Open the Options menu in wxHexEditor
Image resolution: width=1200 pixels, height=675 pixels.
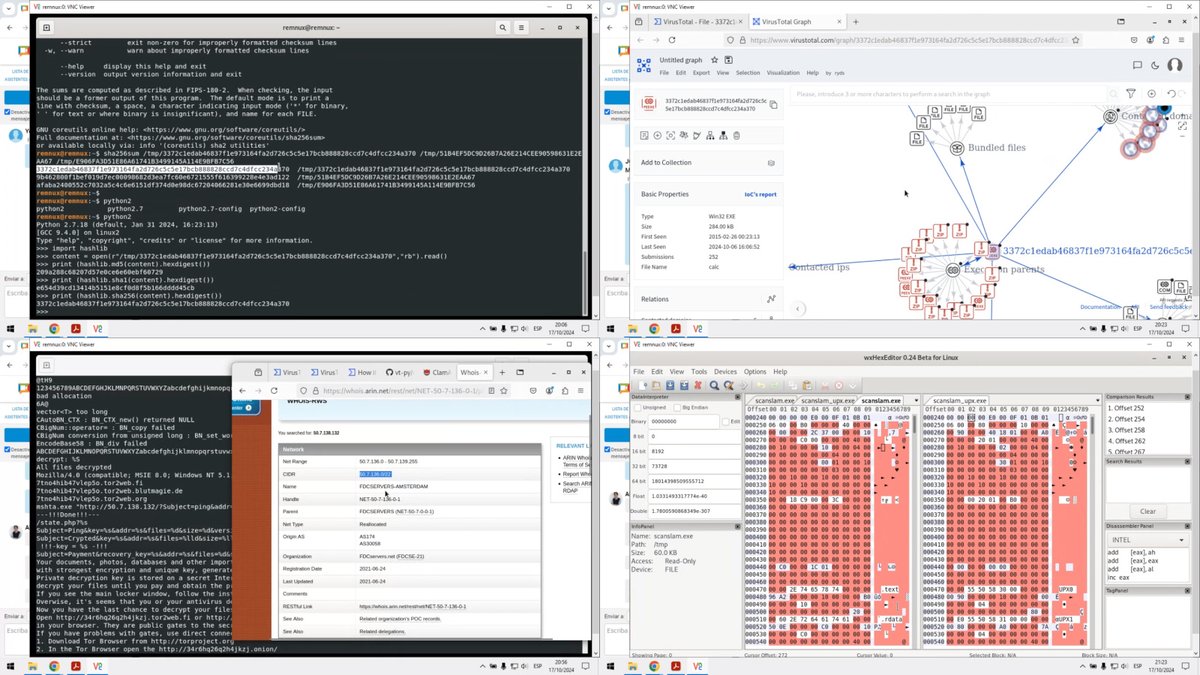point(756,371)
